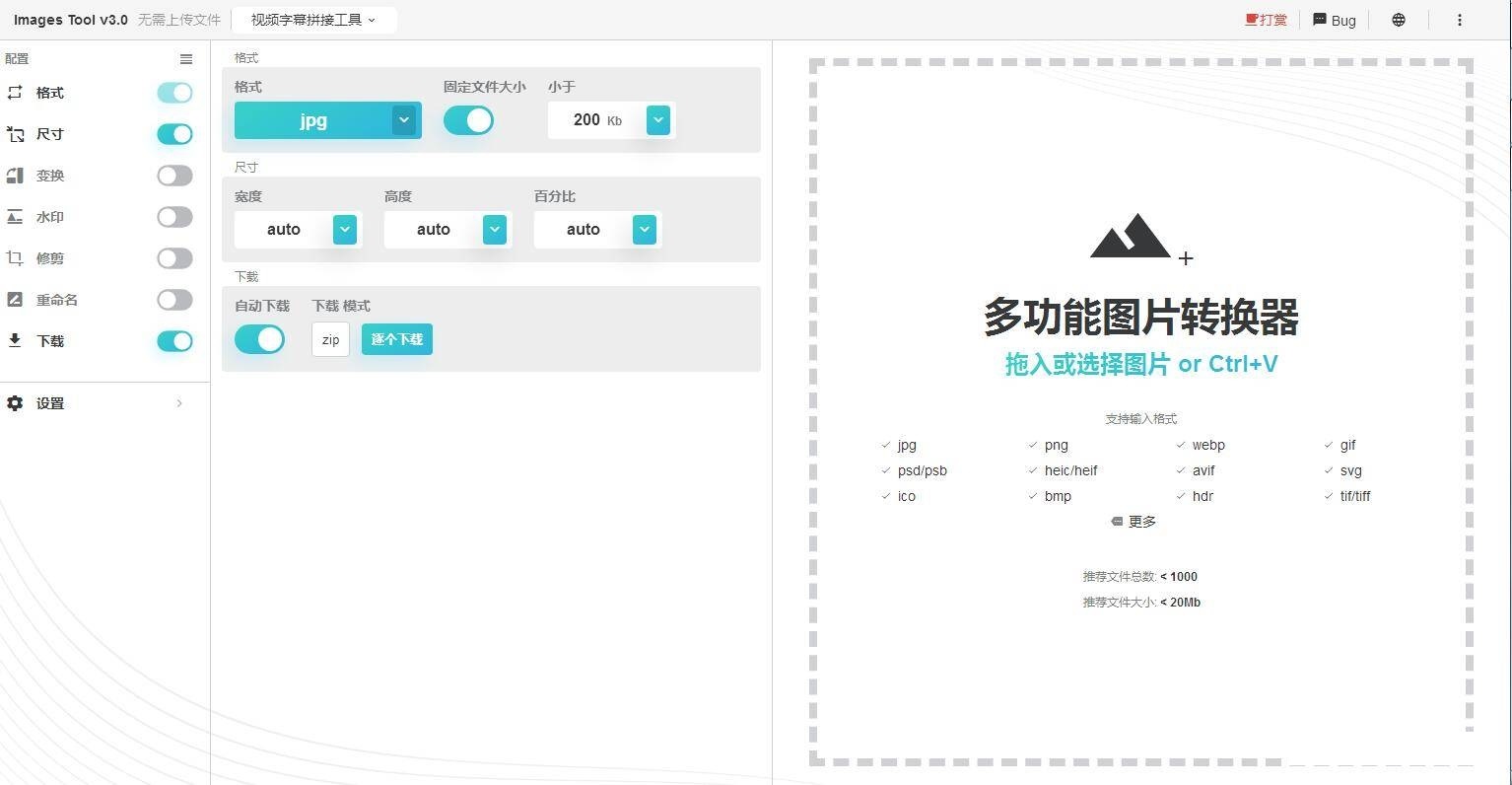This screenshot has width=1512, height=785.
Task: Disable the 自动下载 toggle
Action: point(259,338)
